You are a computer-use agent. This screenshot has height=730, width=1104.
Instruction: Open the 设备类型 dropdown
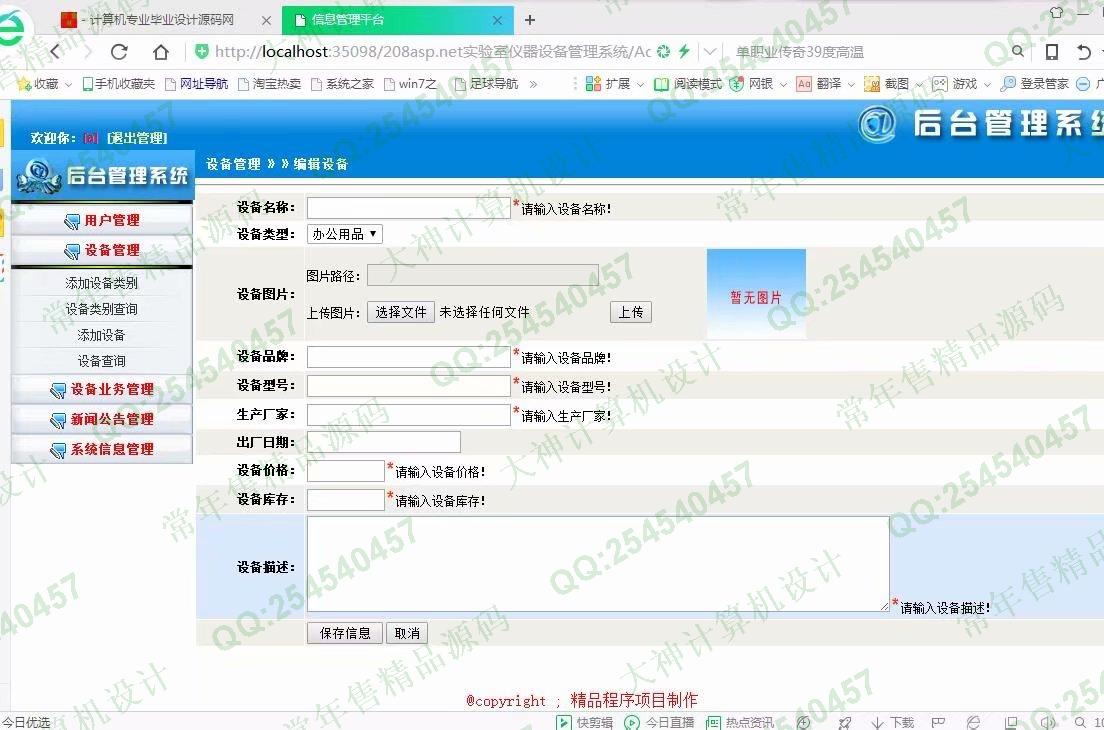(x=344, y=234)
